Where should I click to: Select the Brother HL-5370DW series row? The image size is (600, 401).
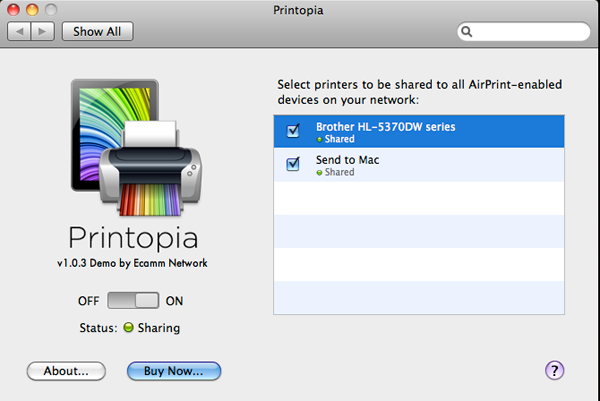419,131
